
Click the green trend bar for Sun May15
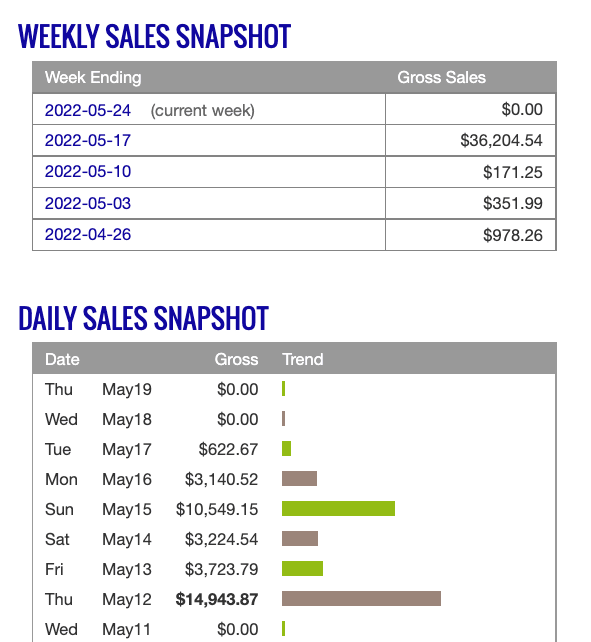(338, 509)
